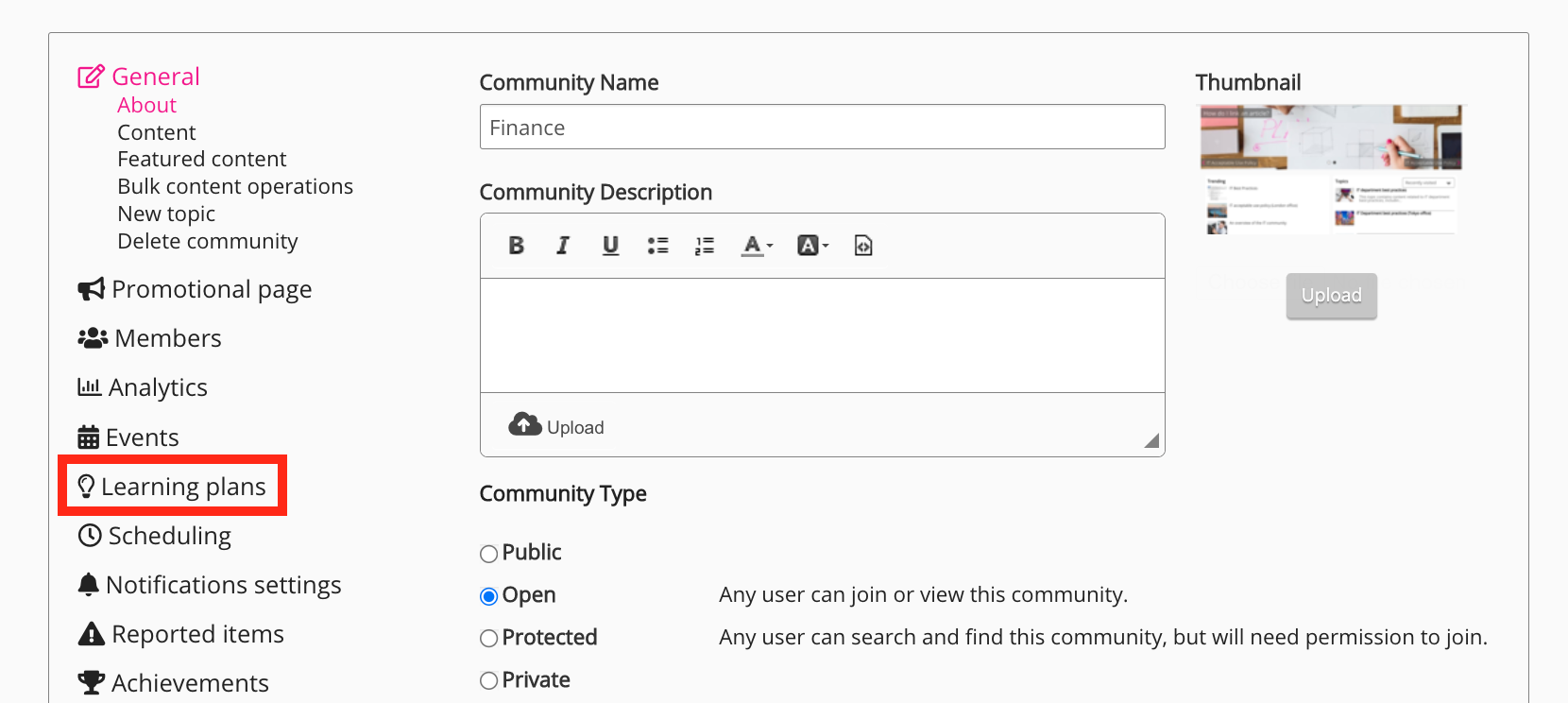The height and width of the screenshot is (703, 1568).
Task: Apply italic formatting in the editor
Action: pos(563,246)
